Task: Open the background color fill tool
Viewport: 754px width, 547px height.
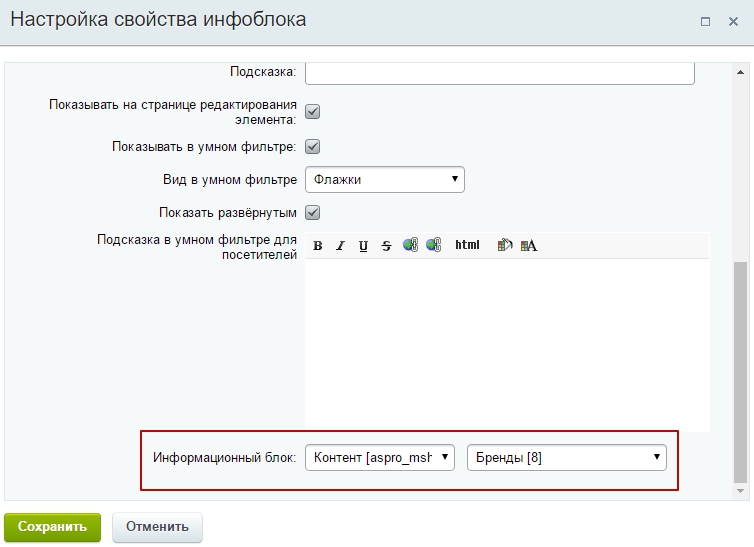Action: 505,245
